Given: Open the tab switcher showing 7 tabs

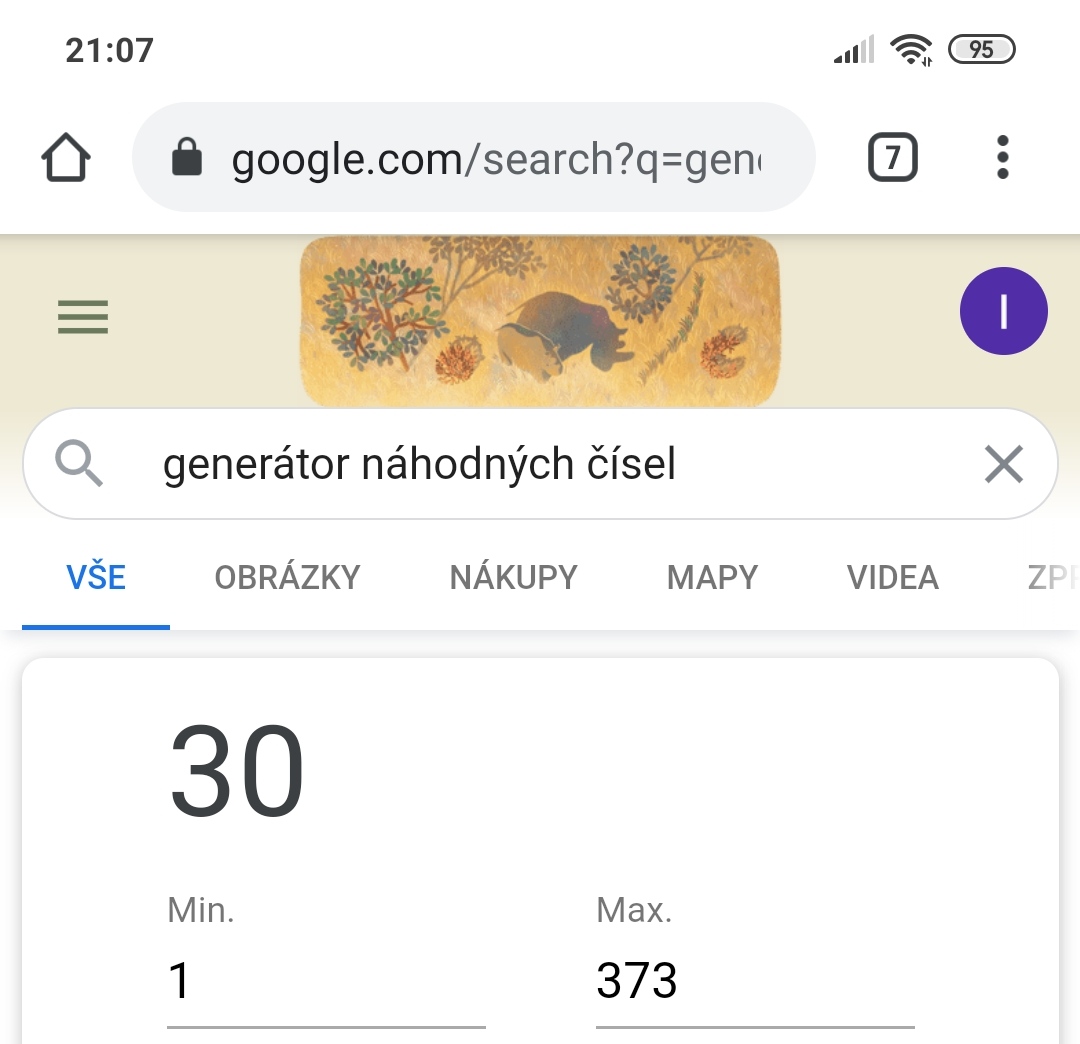Looking at the screenshot, I should click(x=892, y=158).
